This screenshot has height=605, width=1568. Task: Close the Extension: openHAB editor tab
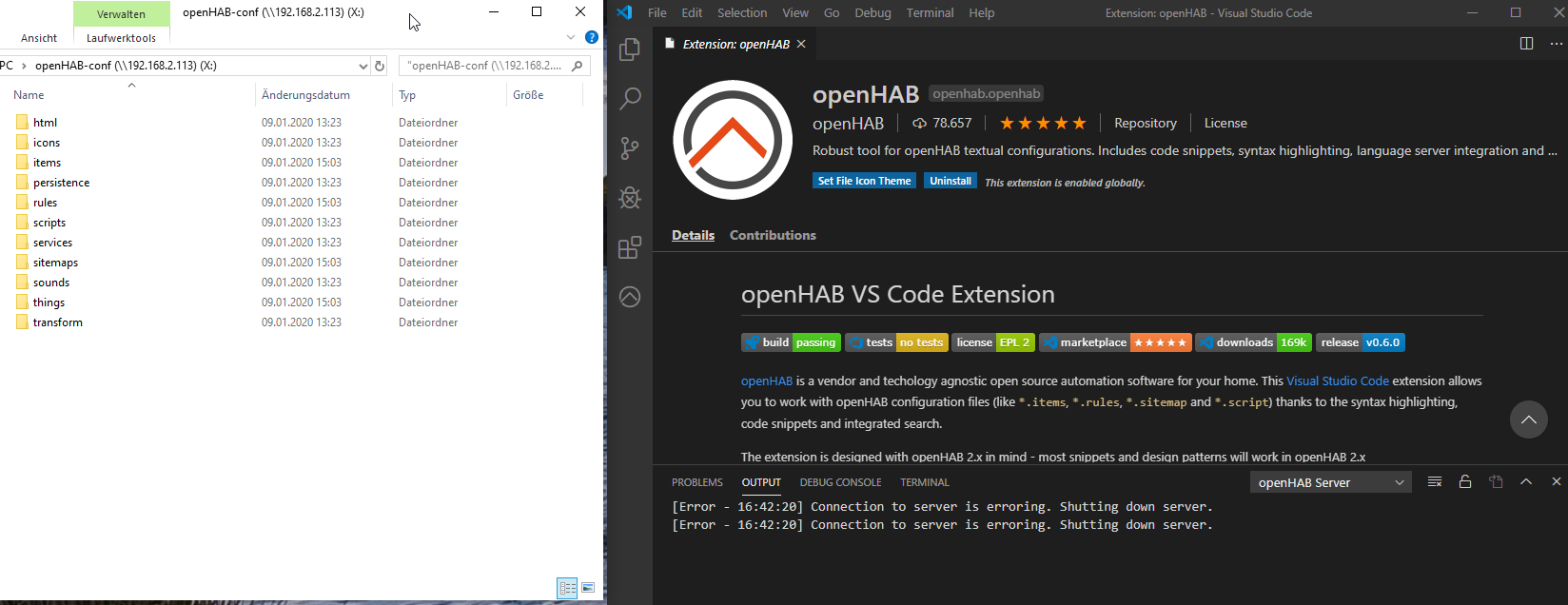(801, 44)
